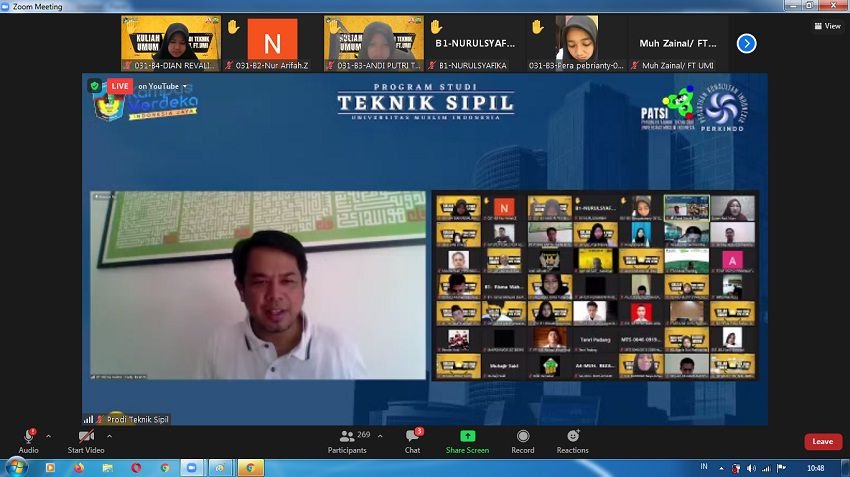Expand the on YouTube live dropdown
The image size is (850, 477).
click(163, 86)
